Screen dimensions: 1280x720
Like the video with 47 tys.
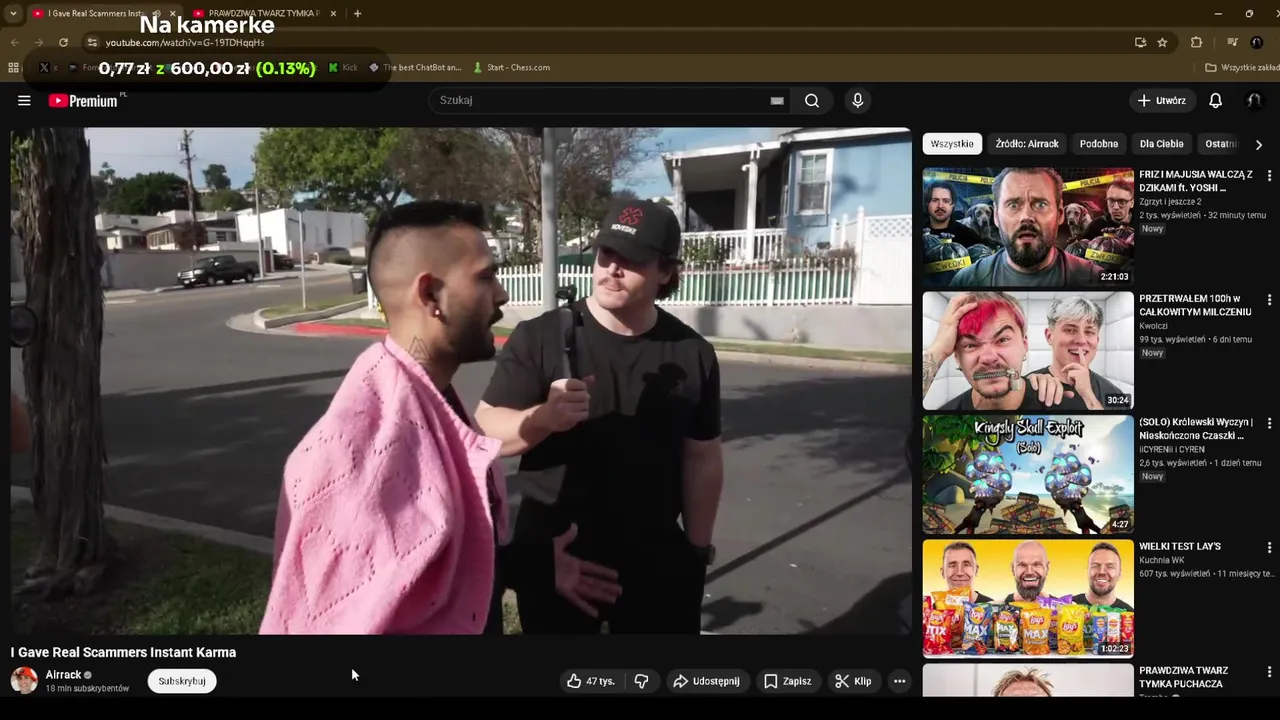590,681
